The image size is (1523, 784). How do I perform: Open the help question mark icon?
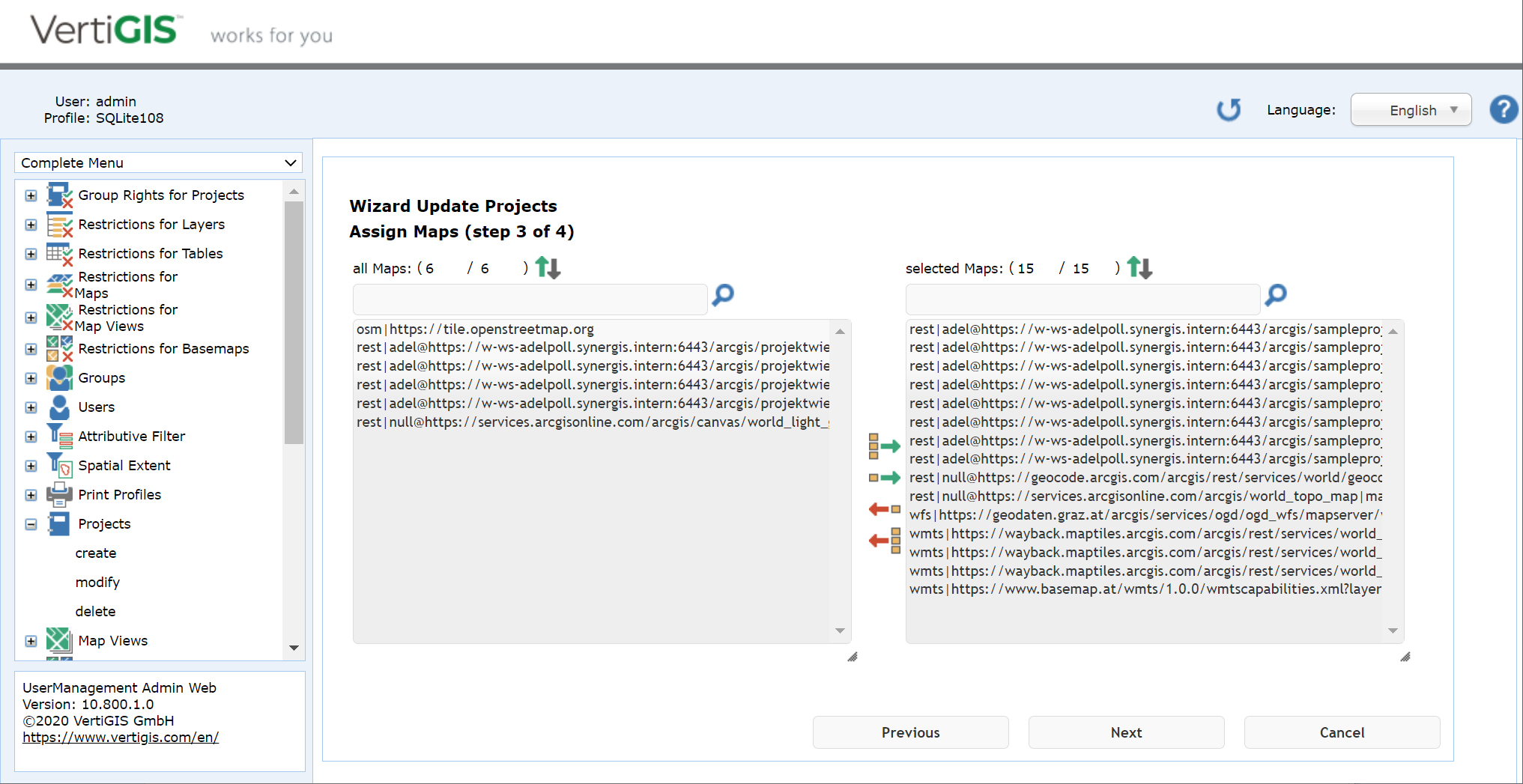click(1504, 109)
